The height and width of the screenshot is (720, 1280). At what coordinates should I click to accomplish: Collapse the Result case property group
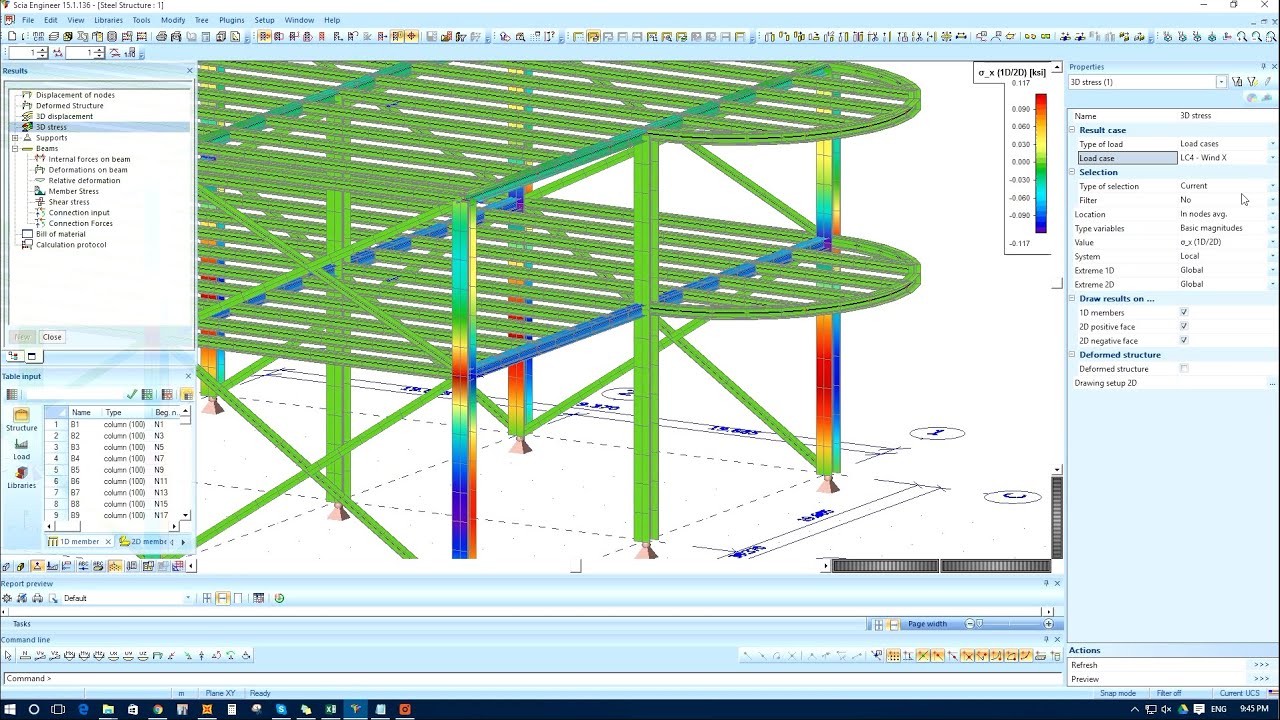(1070, 129)
